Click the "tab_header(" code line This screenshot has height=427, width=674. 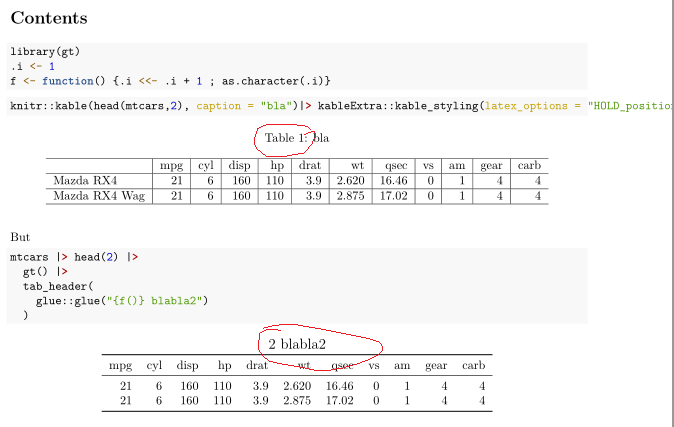[x=58, y=286]
